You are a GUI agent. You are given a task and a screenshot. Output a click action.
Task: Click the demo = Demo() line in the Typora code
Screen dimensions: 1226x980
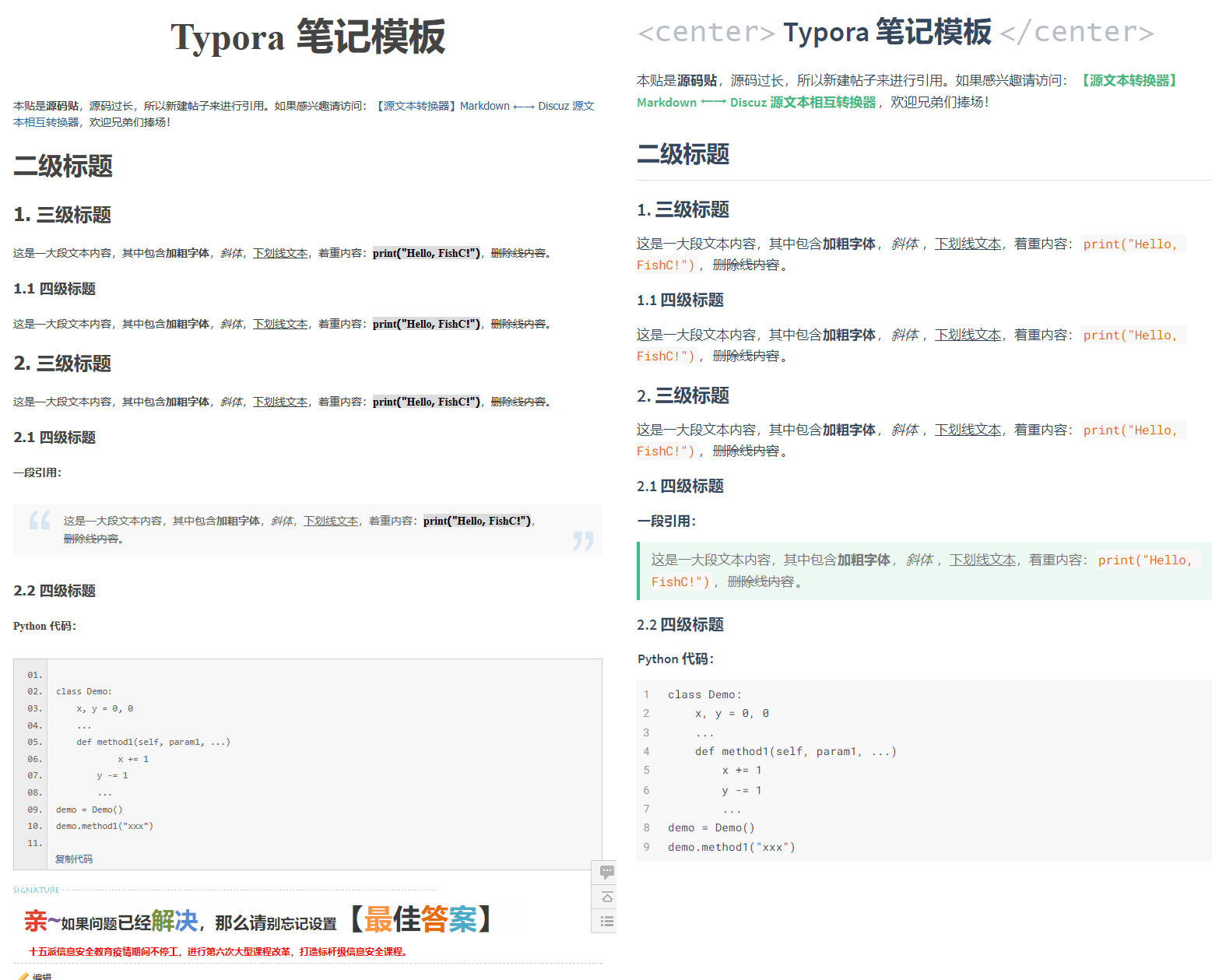pos(711,827)
